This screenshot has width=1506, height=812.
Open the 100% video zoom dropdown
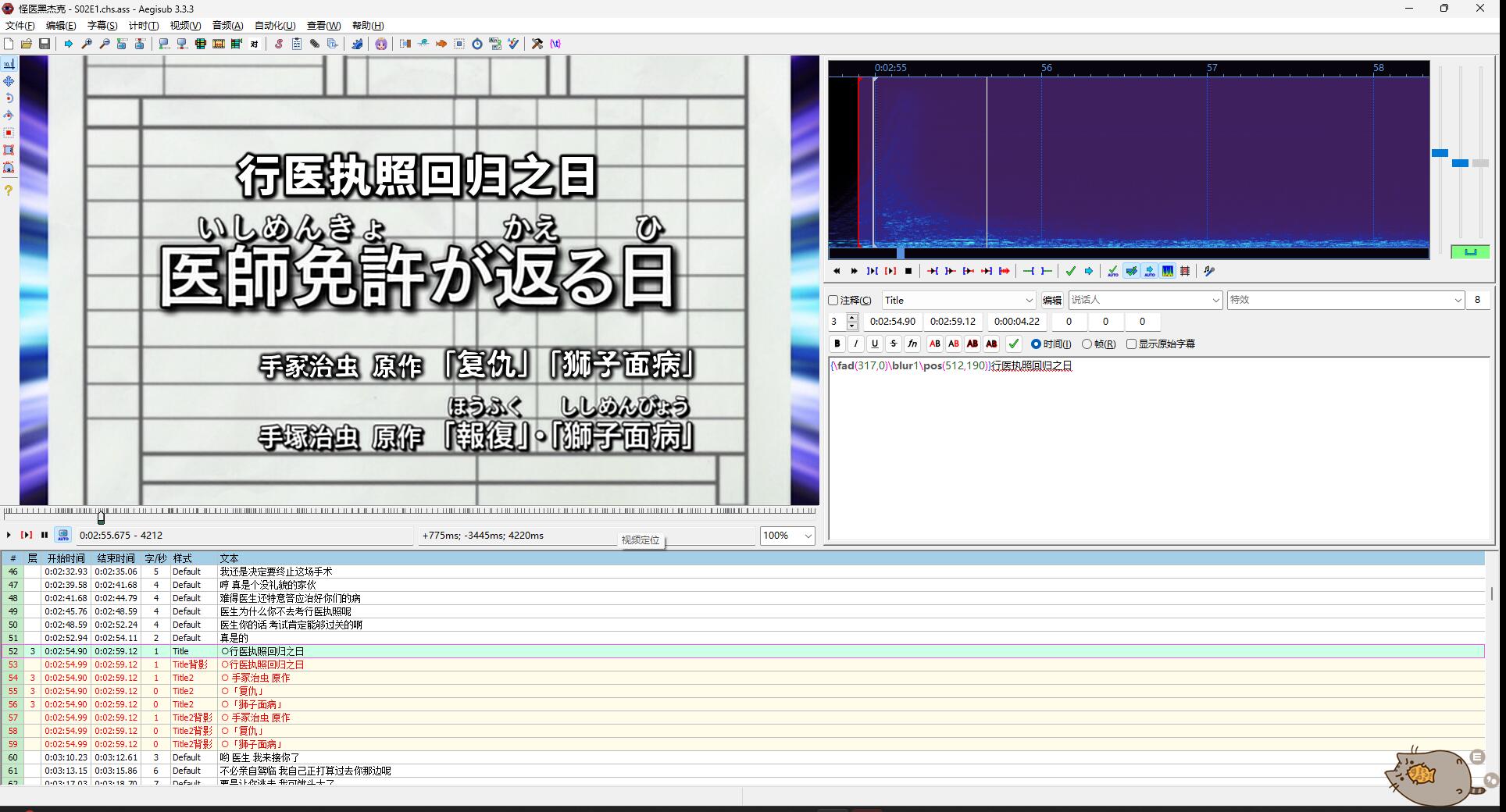coord(787,536)
